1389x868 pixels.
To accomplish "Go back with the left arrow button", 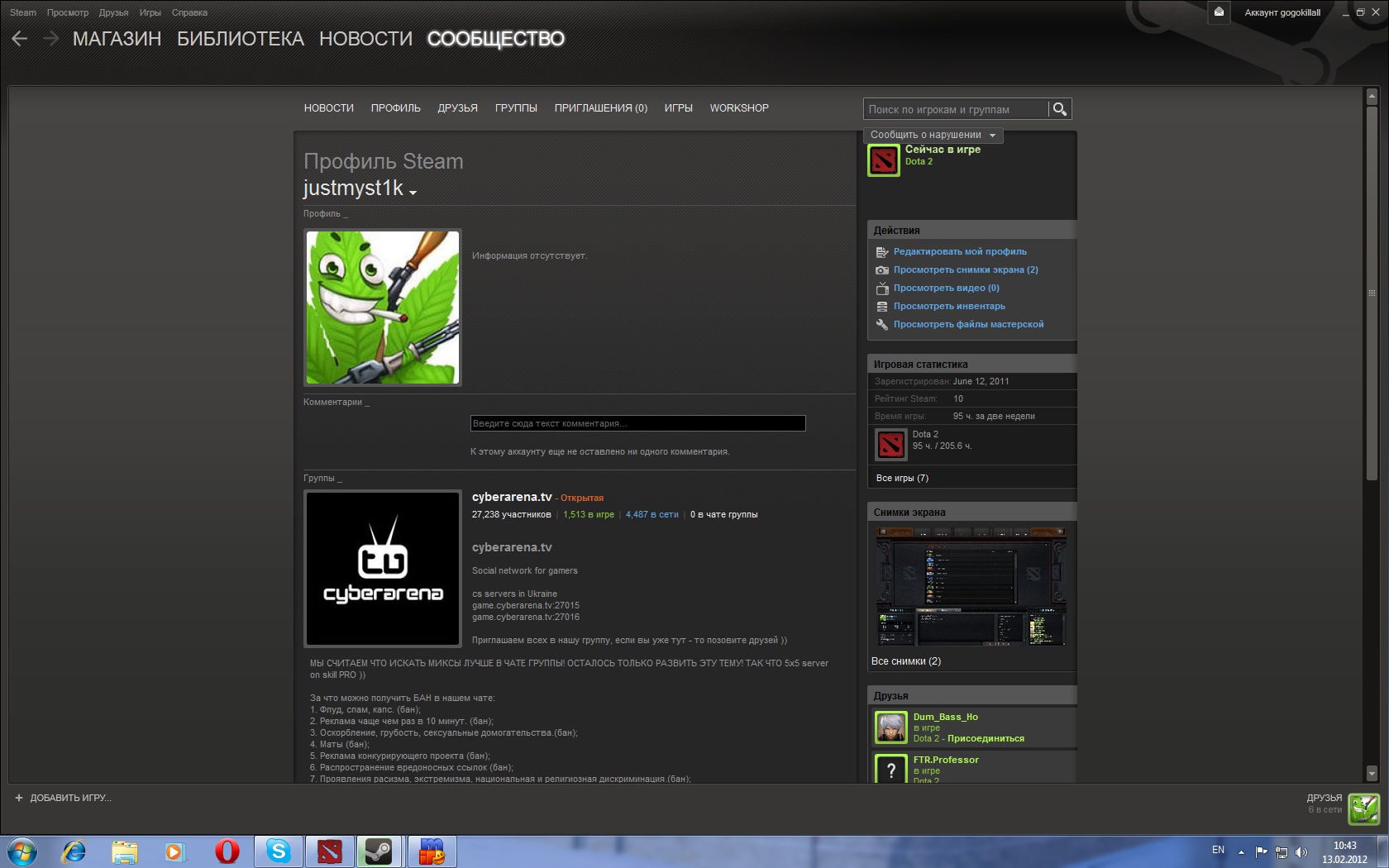I will 20,39.
